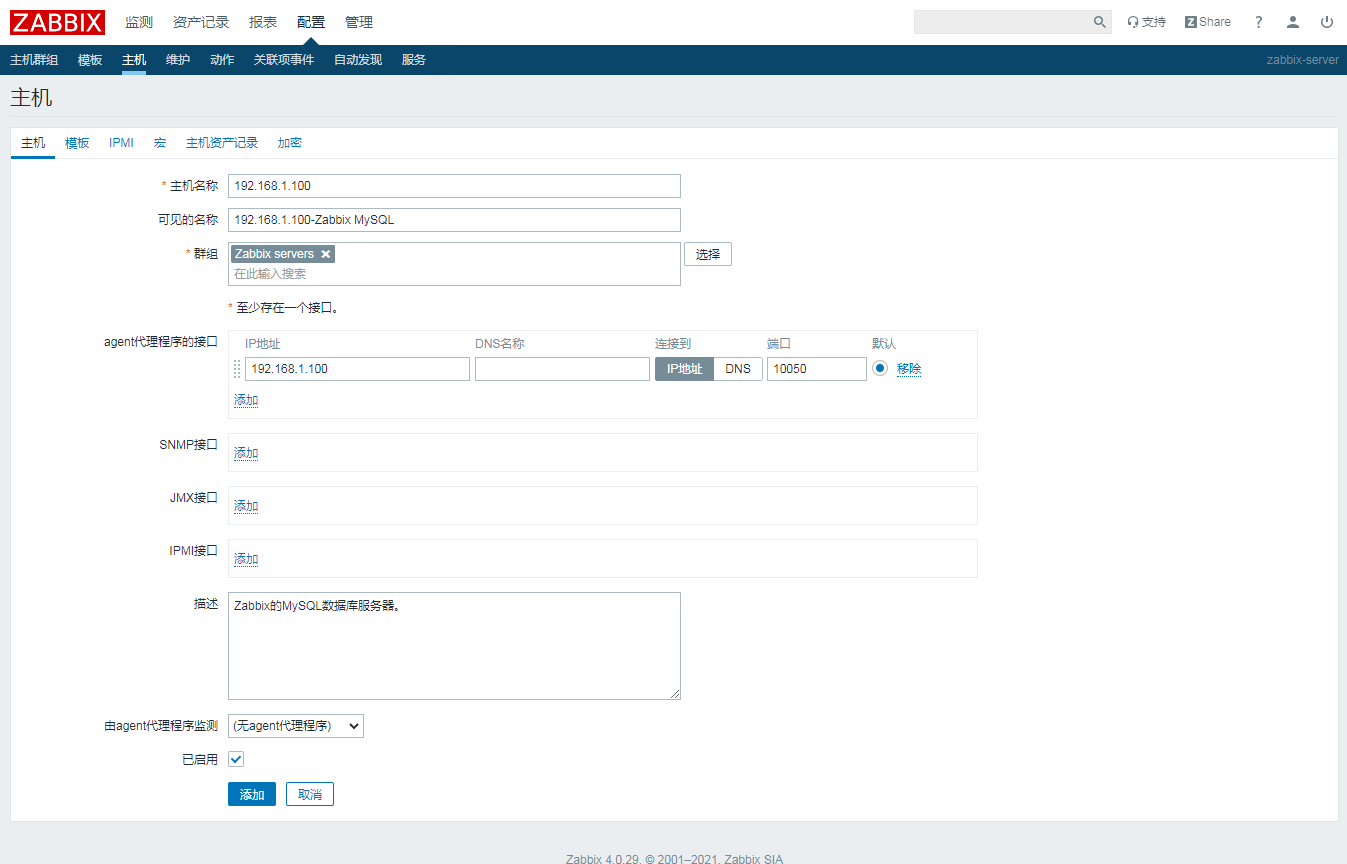1347x864 pixels.
Task: Go to 关联项事件 submenu
Action: 284,60
